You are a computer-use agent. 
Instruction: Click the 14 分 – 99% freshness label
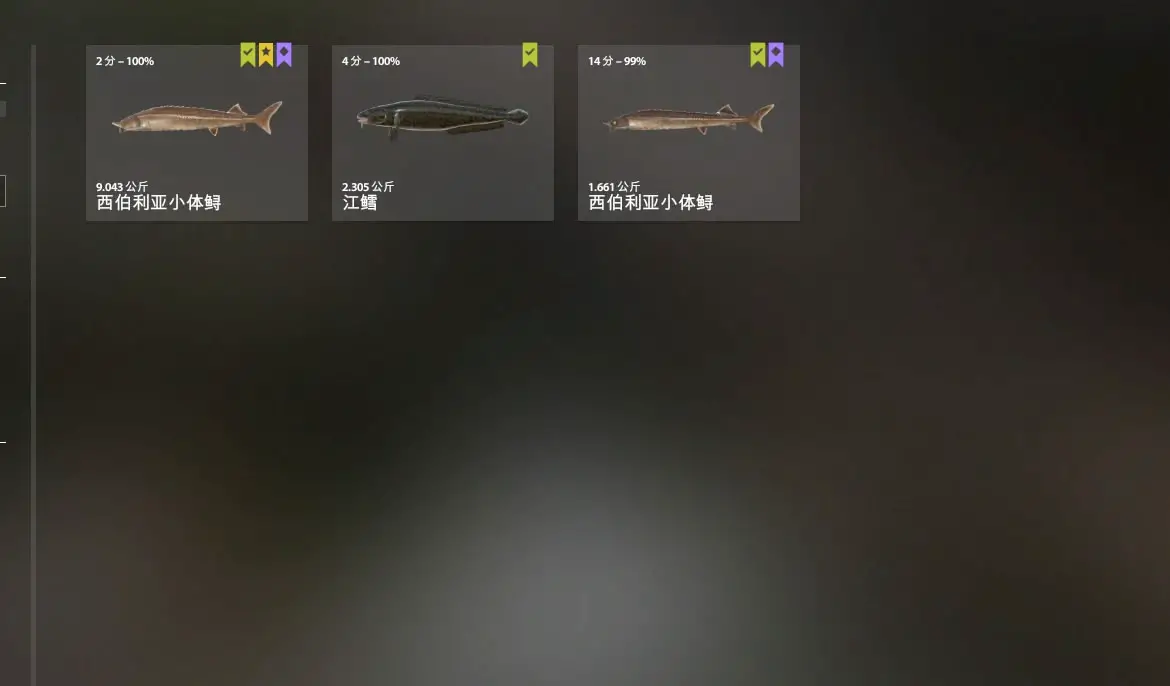click(617, 61)
